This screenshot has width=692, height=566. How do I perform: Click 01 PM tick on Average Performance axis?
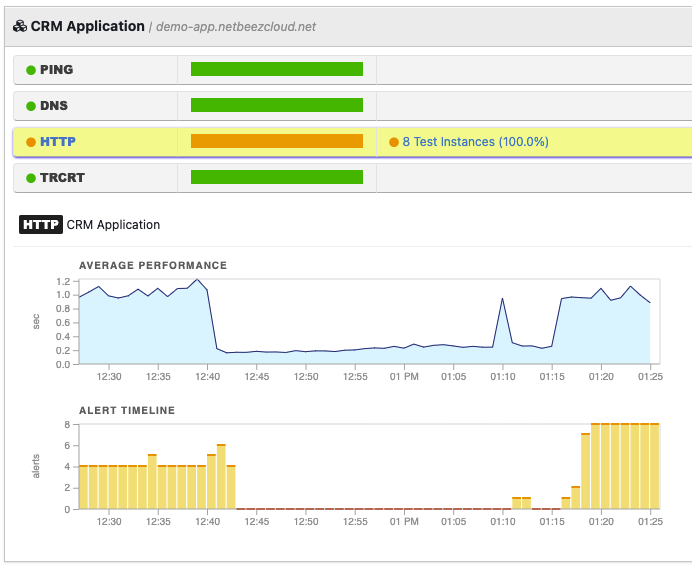click(x=404, y=377)
